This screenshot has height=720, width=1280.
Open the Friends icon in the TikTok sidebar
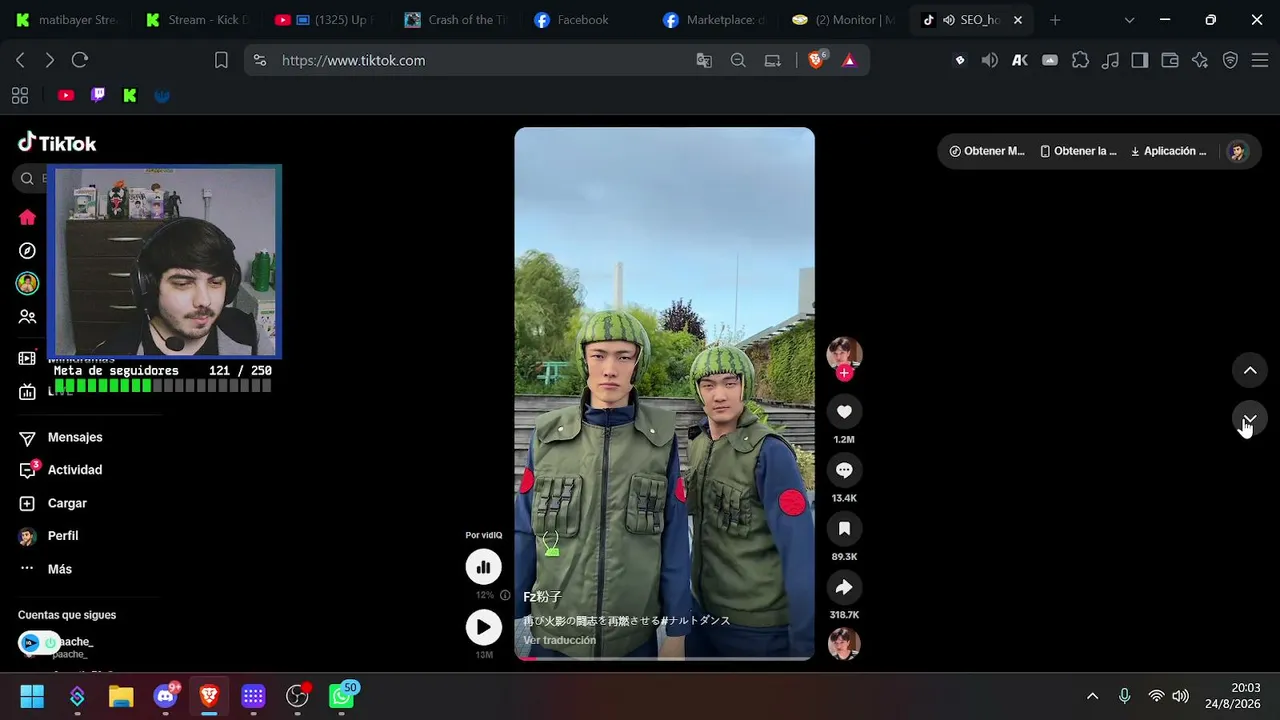click(27, 316)
